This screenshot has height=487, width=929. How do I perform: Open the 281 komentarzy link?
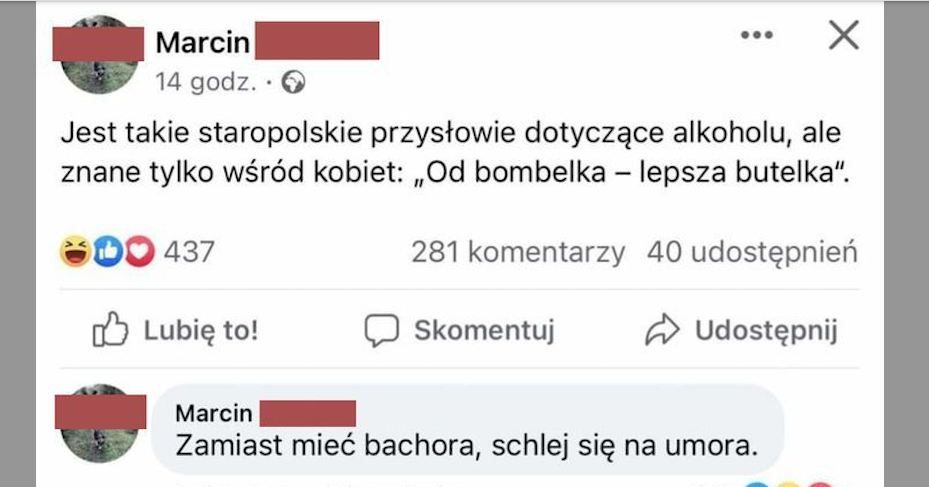click(x=518, y=252)
